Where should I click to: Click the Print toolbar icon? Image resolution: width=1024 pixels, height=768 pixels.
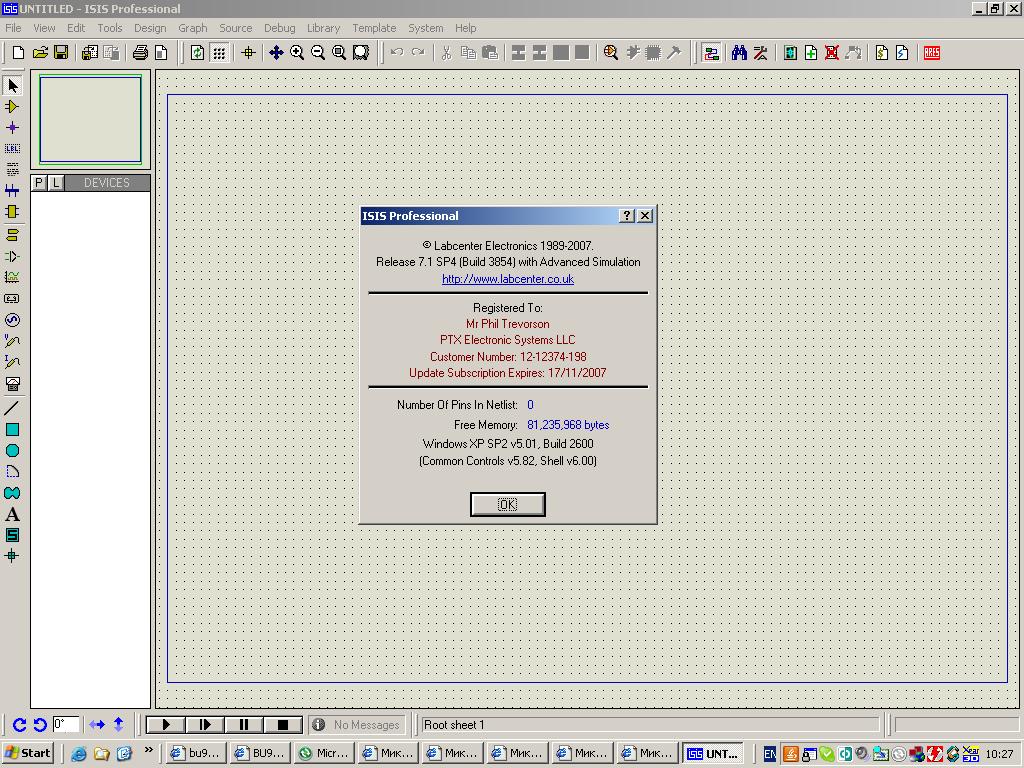pos(140,53)
